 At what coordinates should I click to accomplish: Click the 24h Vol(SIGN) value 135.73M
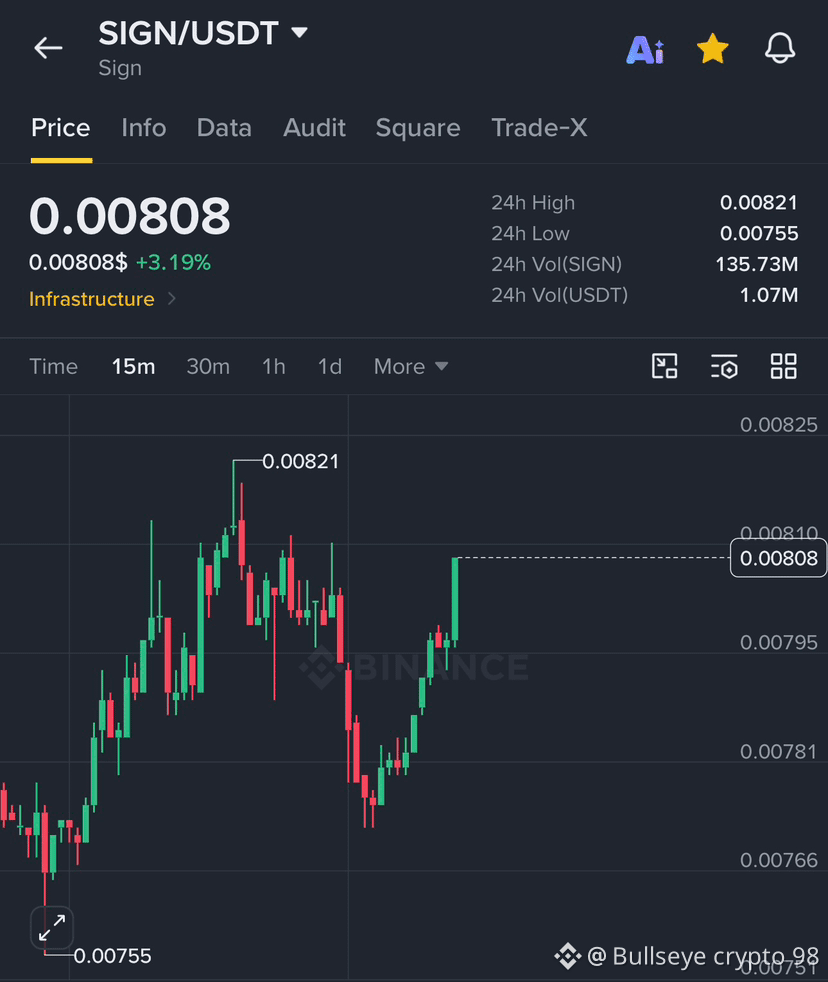[757, 264]
